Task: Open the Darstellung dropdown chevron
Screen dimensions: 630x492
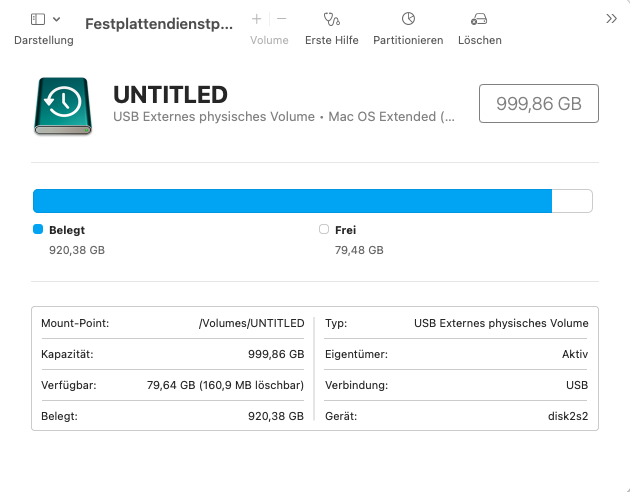Action: [56, 19]
